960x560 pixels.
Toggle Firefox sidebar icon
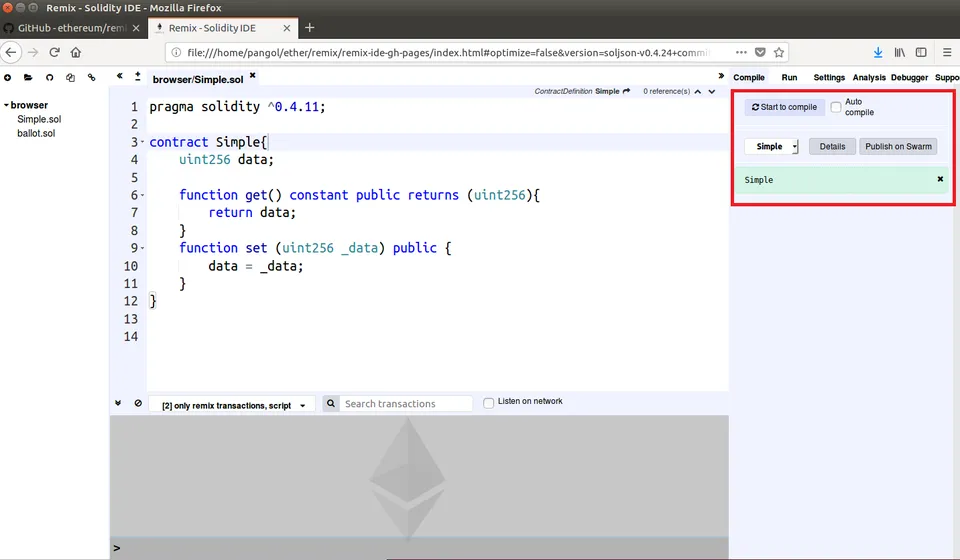(x=921, y=53)
